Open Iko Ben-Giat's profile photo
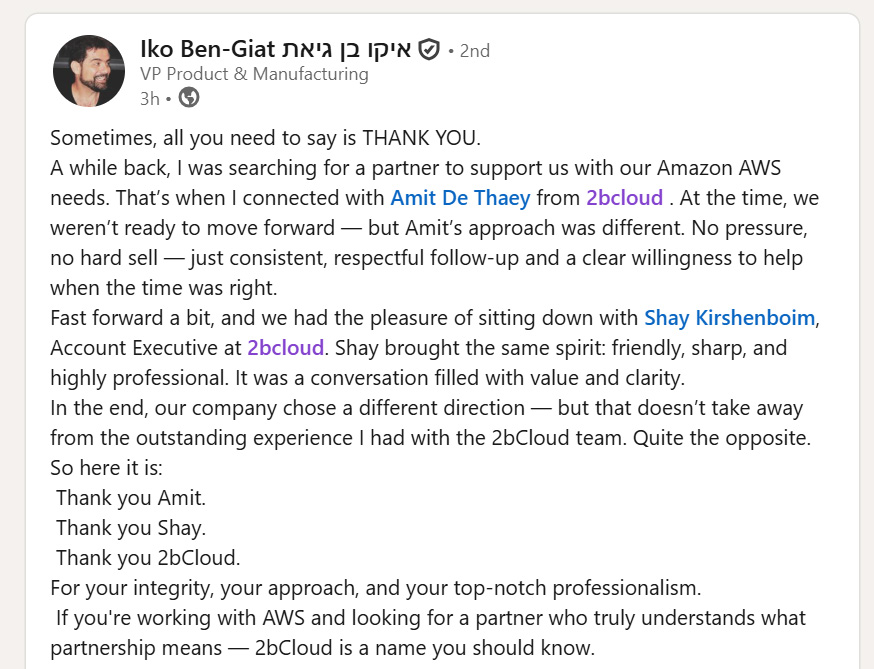 tap(89, 71)
